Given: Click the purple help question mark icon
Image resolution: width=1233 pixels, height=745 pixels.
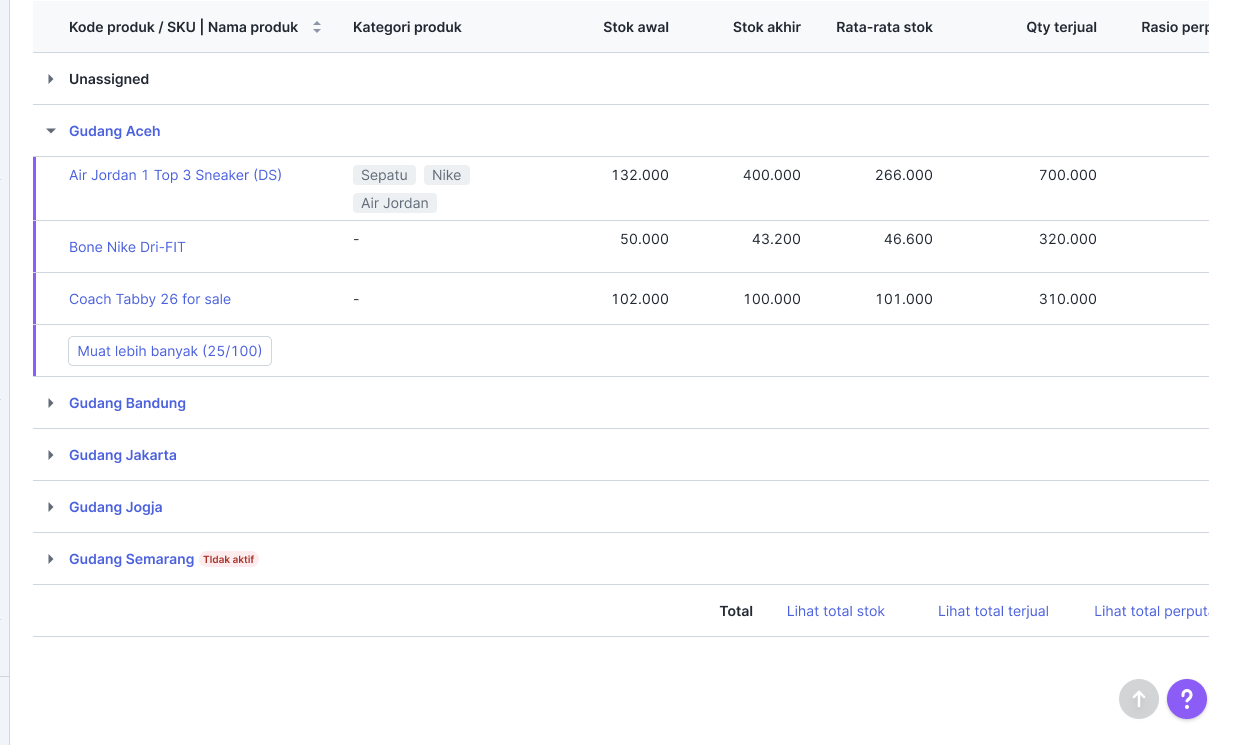Looking at the screenshot, I should coord(1187,699).
